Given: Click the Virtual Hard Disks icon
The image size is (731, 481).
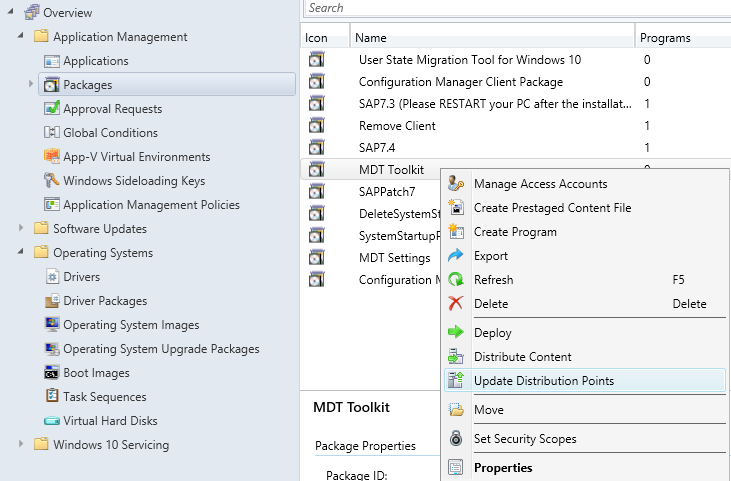Looking at the screenshot, I should point(52,421).
